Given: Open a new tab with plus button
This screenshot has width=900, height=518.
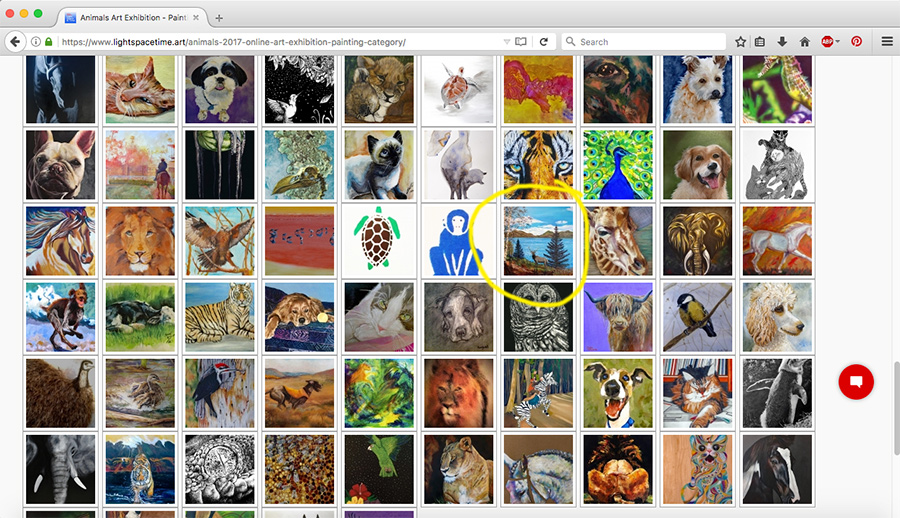Looking at the screenshot, I should click(x=219, y=18).
